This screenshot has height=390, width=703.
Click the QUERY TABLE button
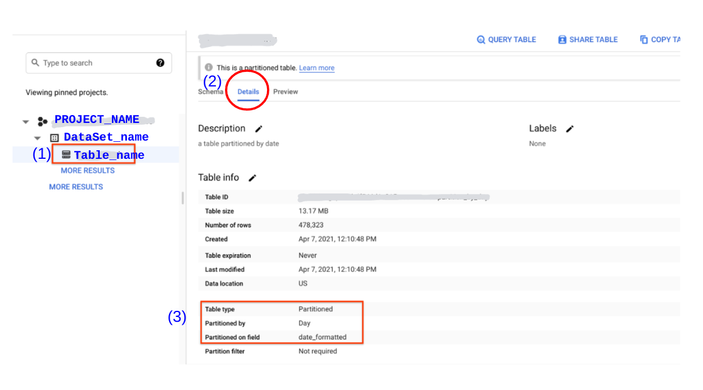point(506,40)
